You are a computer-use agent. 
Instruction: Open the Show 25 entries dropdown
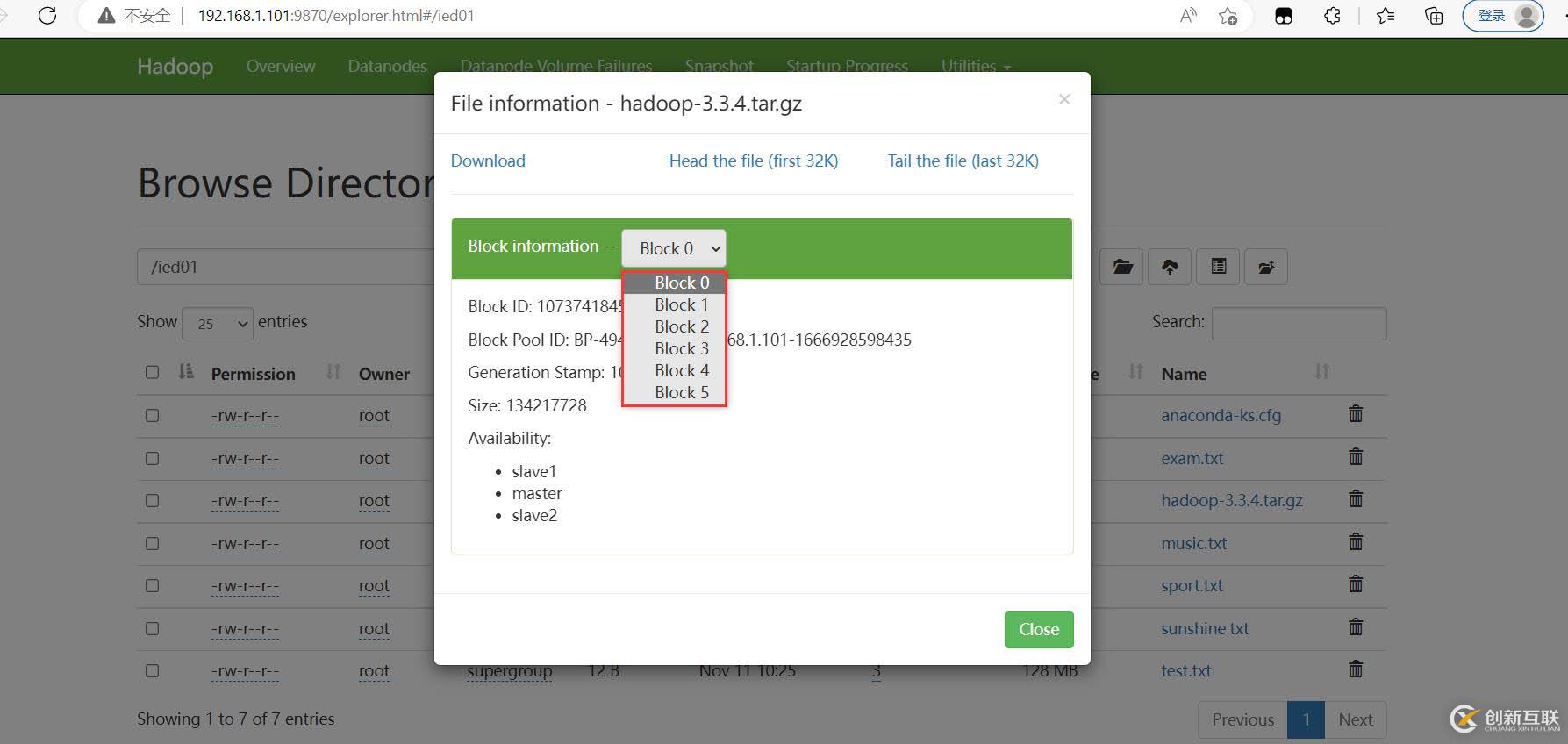218,324
